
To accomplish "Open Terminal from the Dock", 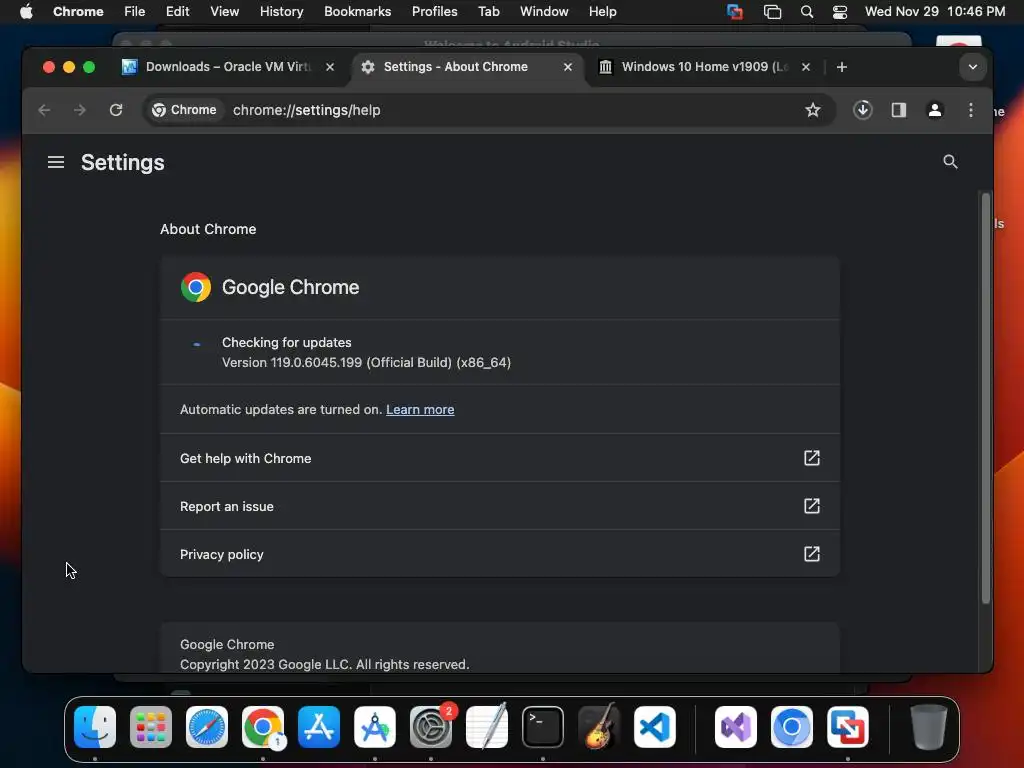I will point(543,727).
